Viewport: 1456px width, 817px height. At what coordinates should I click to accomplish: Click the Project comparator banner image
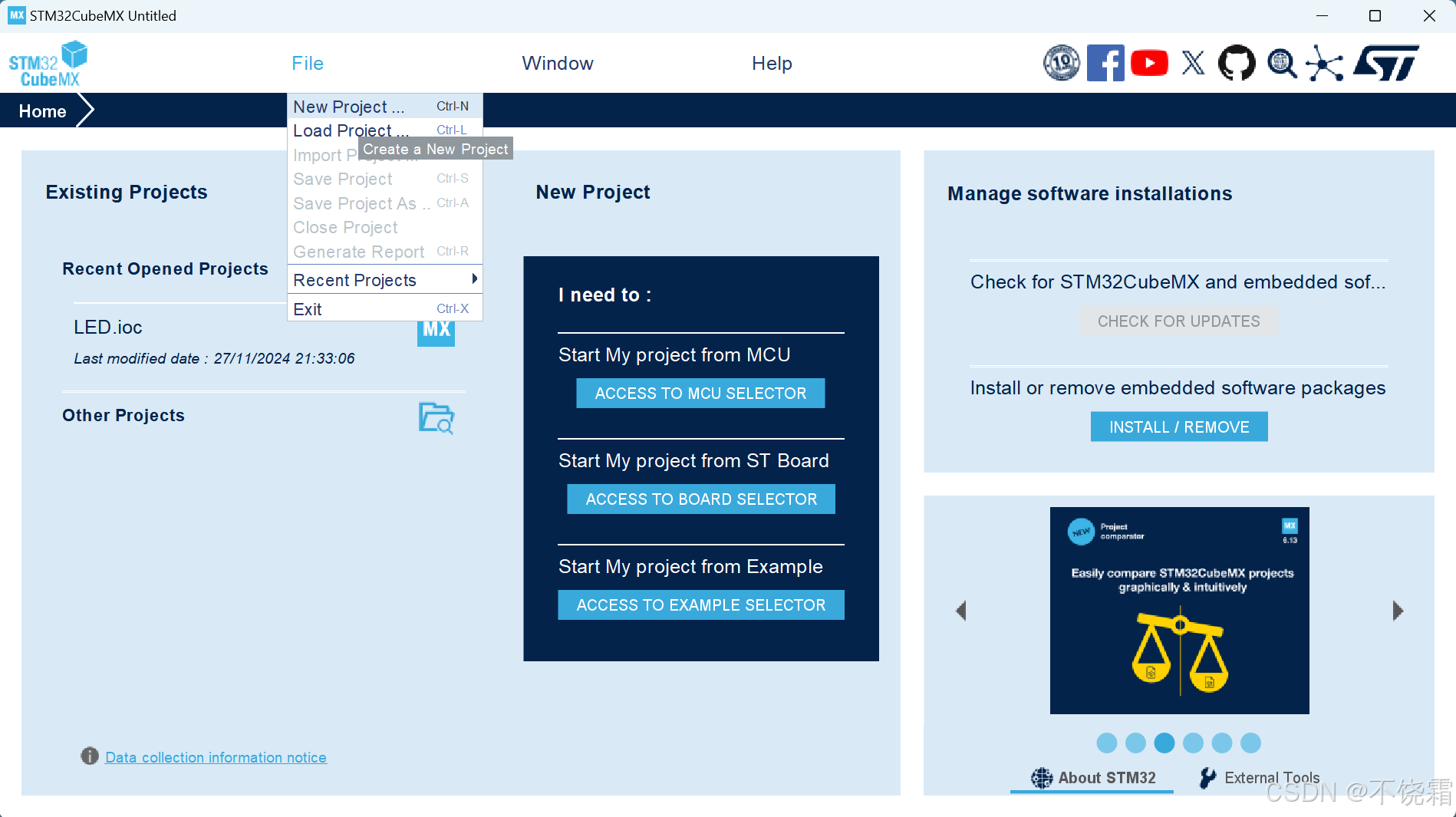(x=1179, y=610)
